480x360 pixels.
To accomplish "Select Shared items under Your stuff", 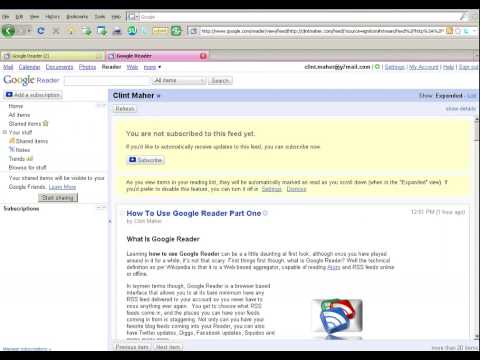I will (32, 141).
